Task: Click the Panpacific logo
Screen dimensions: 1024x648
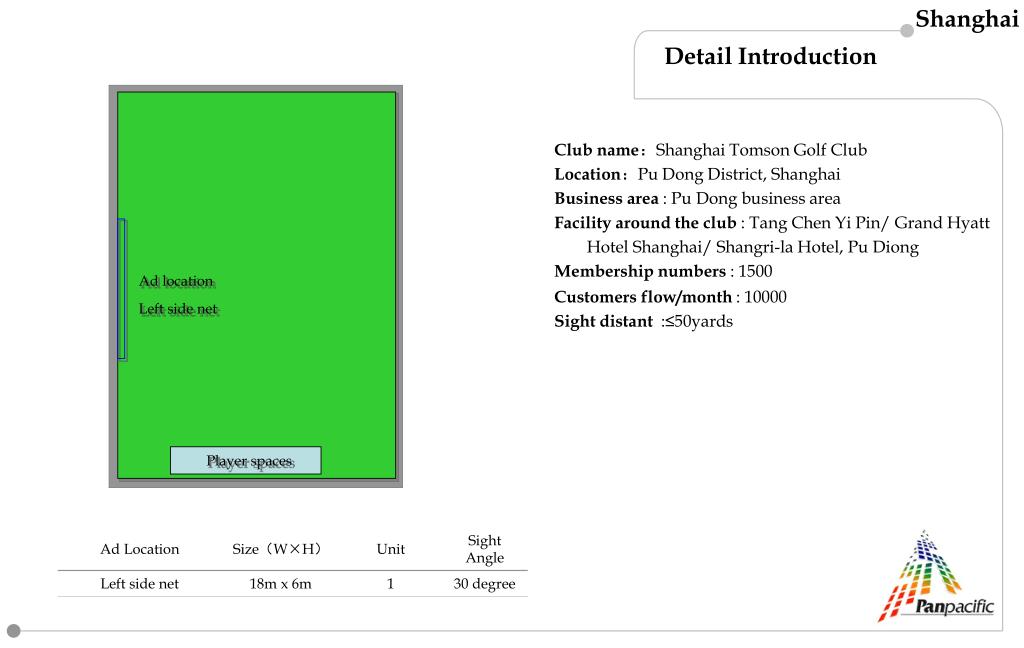Action: [x=936, y=576]
